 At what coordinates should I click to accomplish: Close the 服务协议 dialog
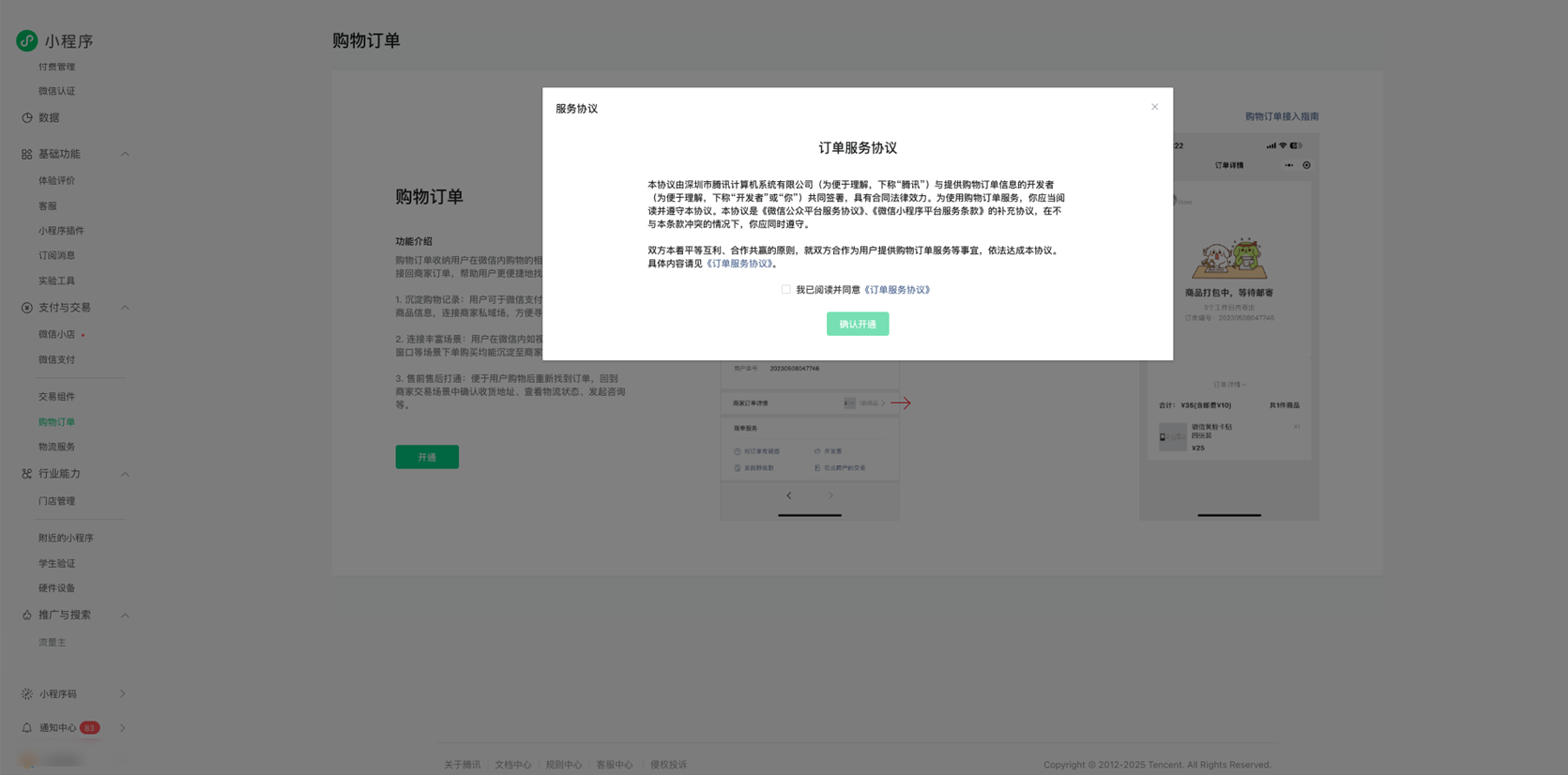pos(1154,107)
